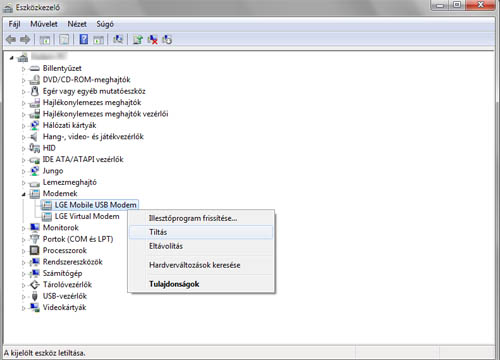This screenshot has width=500, height=360.
Task: Select the Rendszereszközök tree item
Action: (73, 262)
